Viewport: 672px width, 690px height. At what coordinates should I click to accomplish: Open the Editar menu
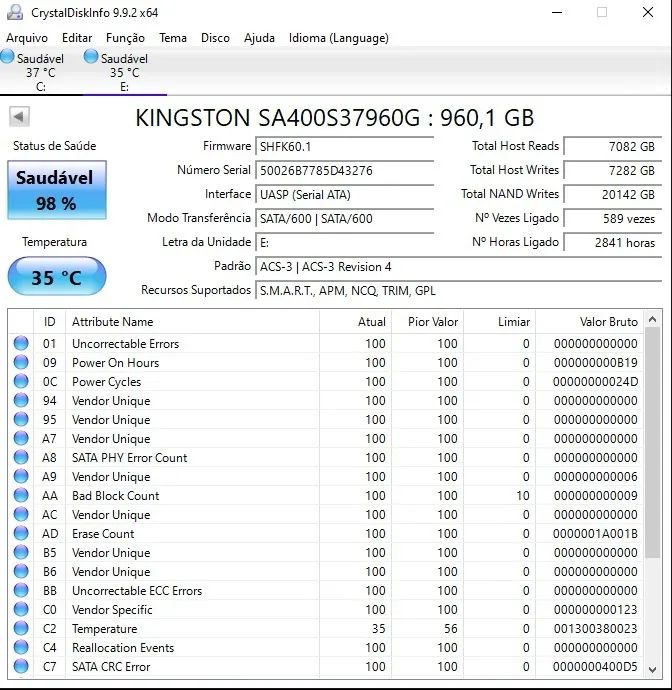click(x=77, y=38)
